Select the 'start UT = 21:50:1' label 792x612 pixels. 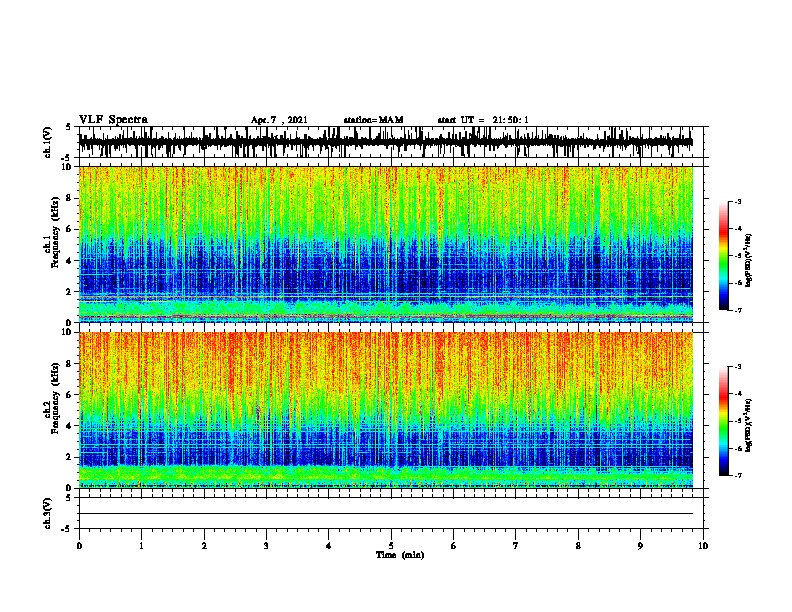[483, 120]
